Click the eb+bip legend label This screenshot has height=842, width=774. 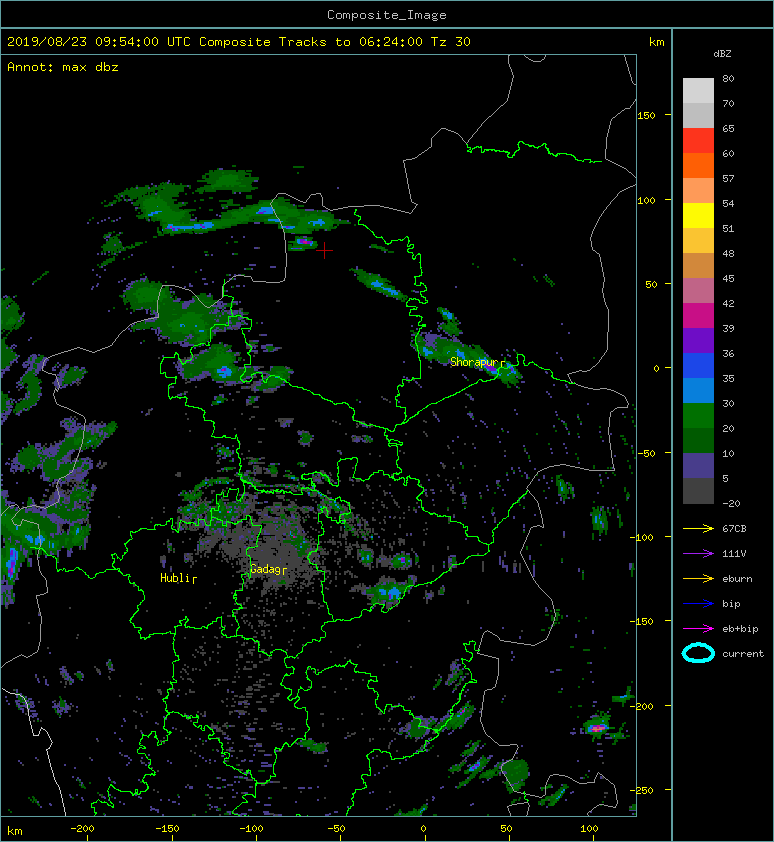coord(740,629)
